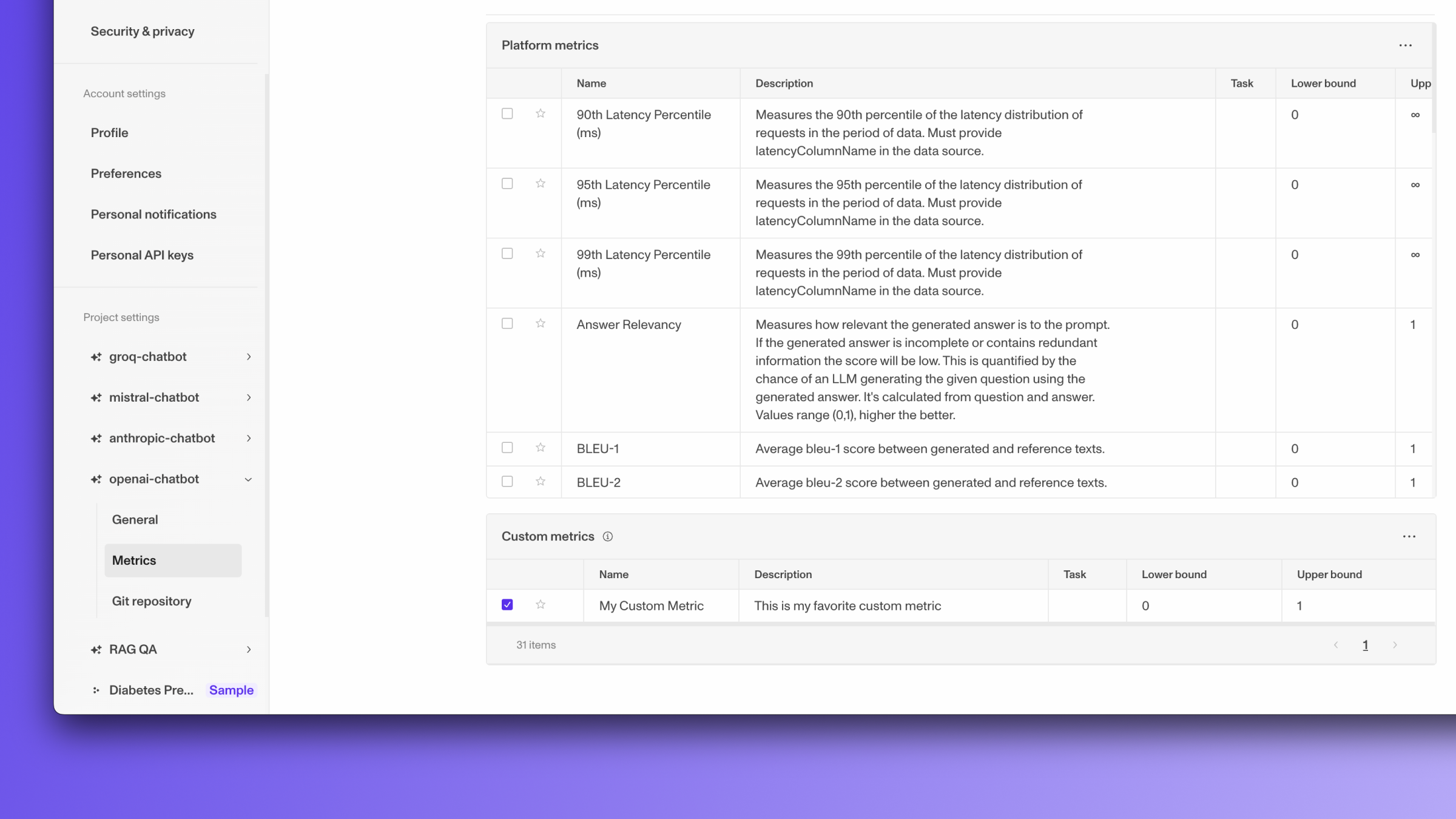Click the Diabetes Pre... project dots icon

(96, 690)
